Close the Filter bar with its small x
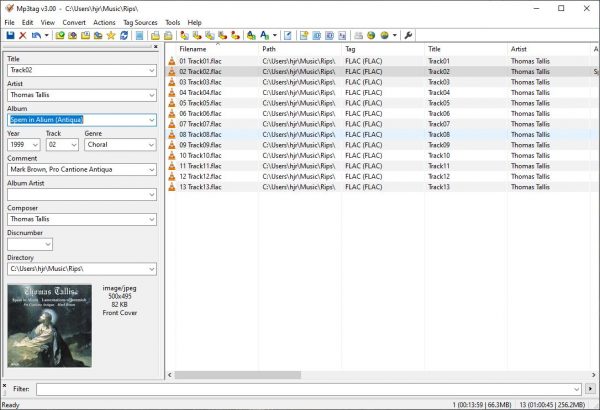 click(4, 385)
